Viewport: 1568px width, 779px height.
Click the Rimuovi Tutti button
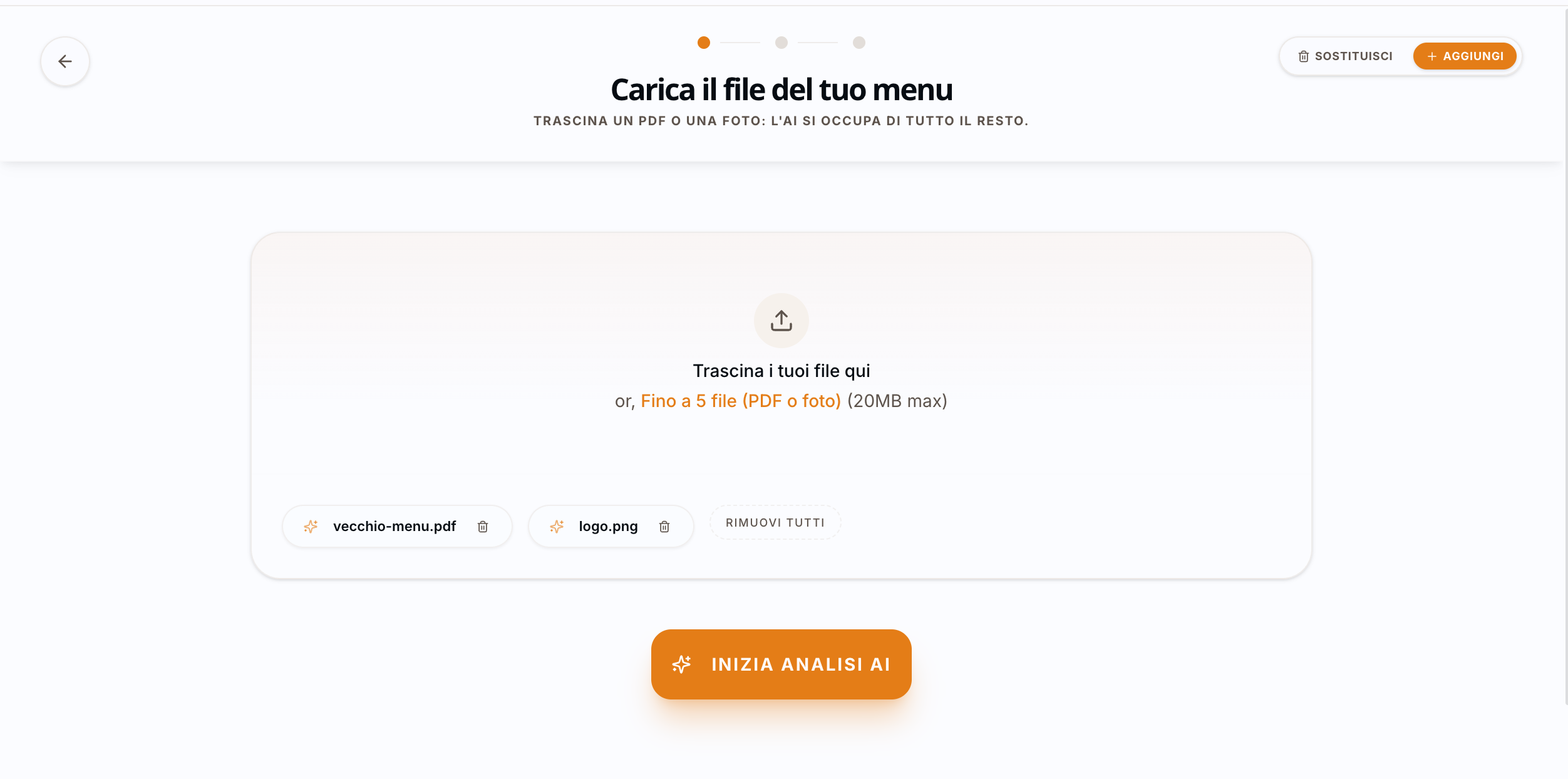(x=775, y=523)
